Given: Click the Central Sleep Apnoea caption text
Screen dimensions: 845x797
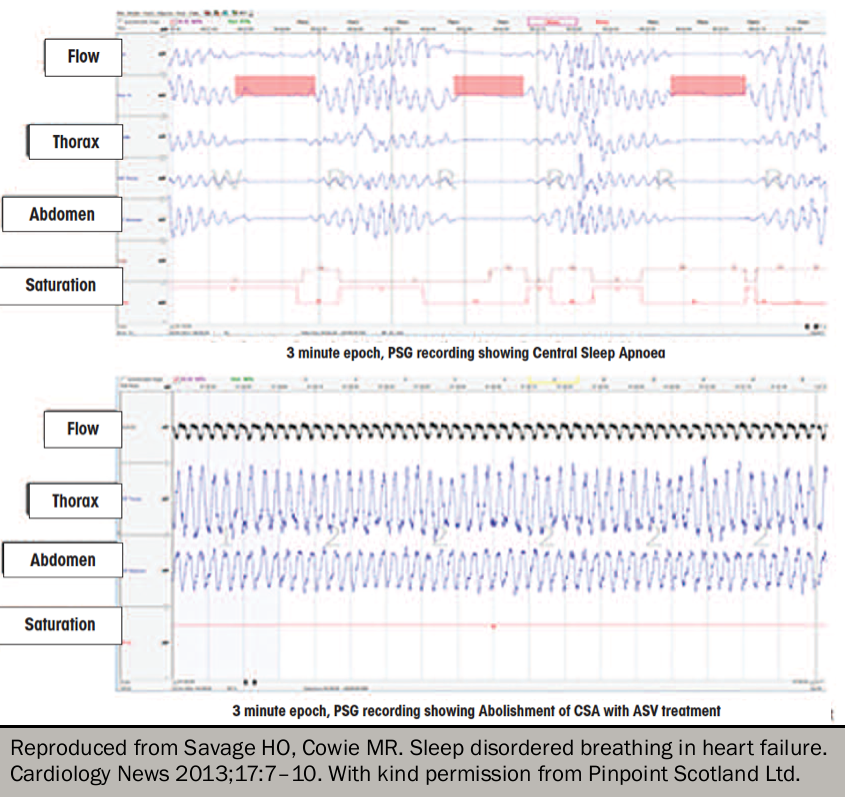Looking at the screenshot, I should (x=474, y=352).
